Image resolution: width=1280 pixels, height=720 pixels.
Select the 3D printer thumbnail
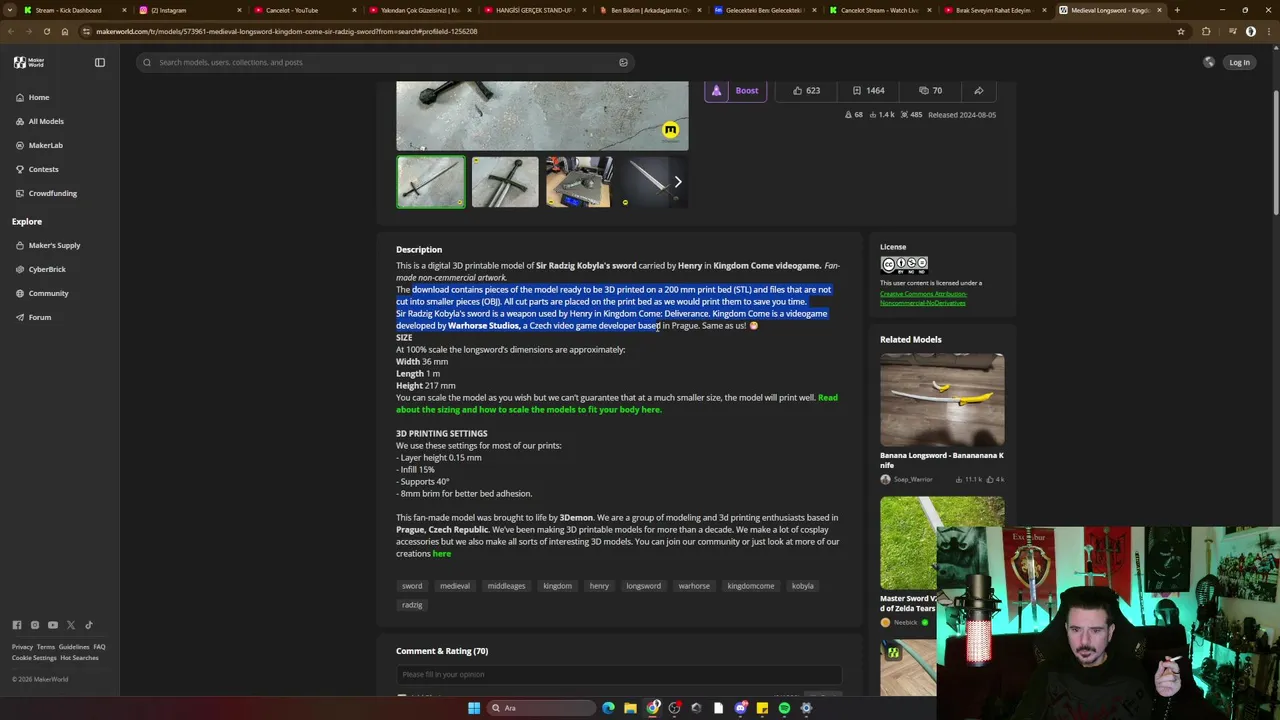579,182
